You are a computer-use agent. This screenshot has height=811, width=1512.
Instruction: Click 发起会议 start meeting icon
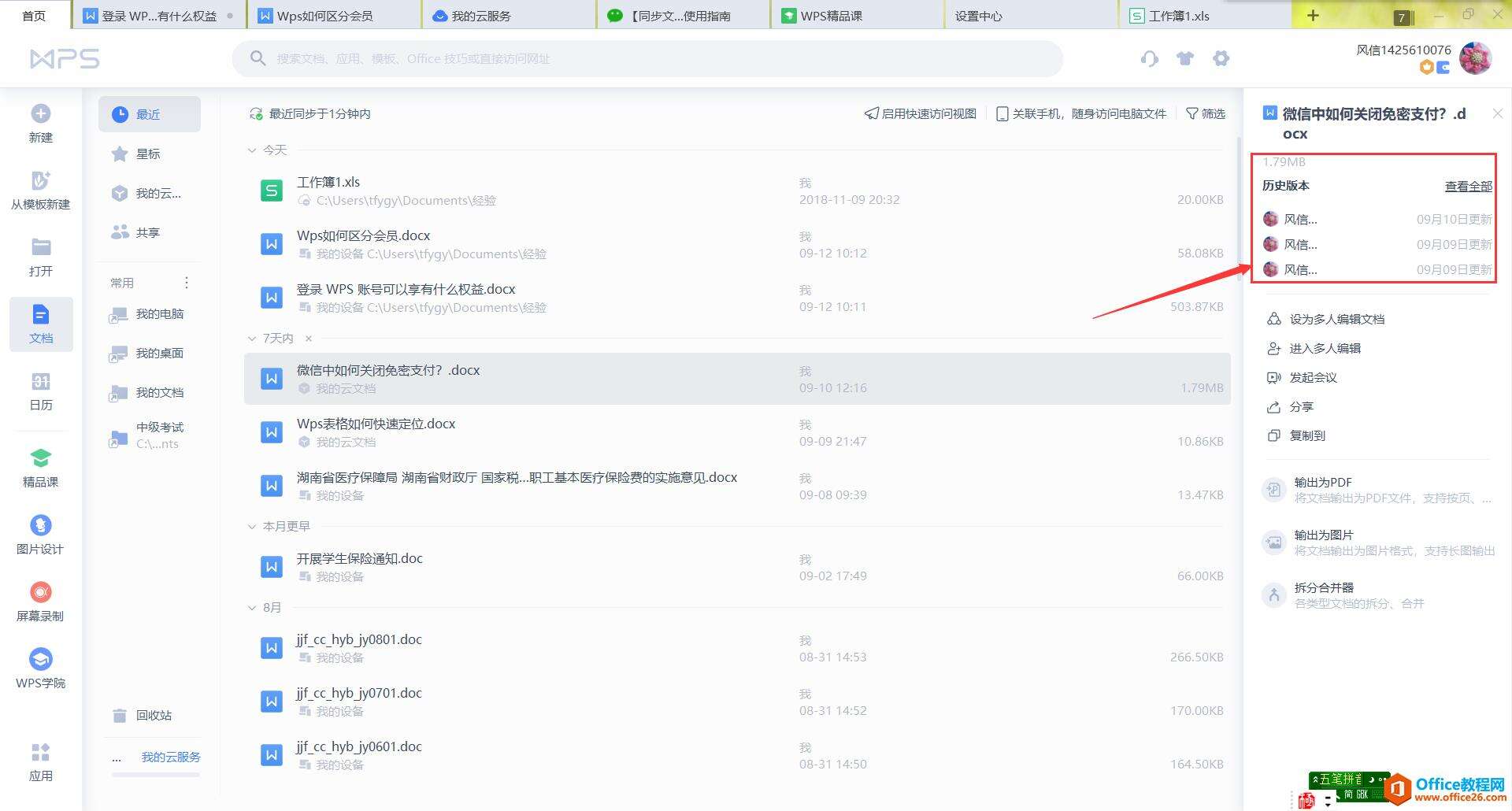[1273, 378]
